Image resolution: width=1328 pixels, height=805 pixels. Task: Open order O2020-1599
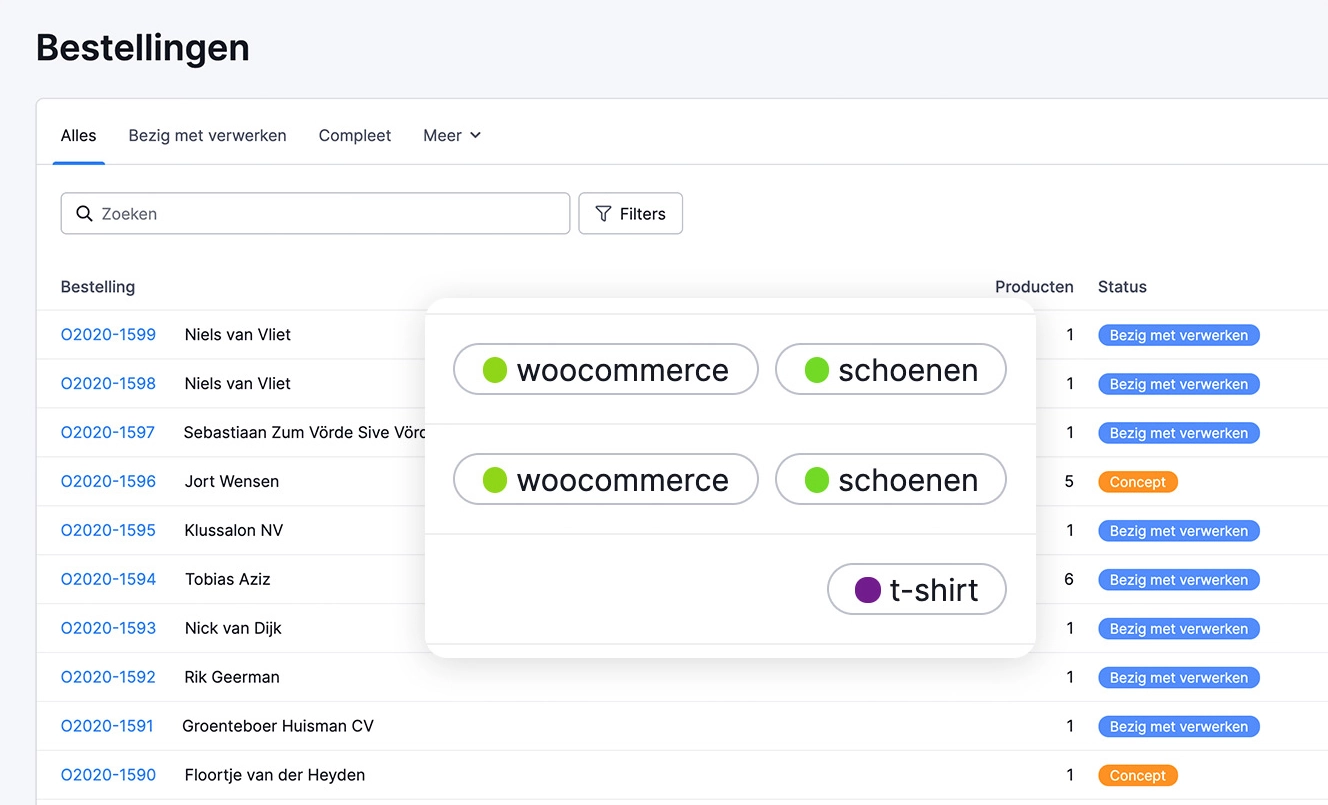tap(108, 335)
